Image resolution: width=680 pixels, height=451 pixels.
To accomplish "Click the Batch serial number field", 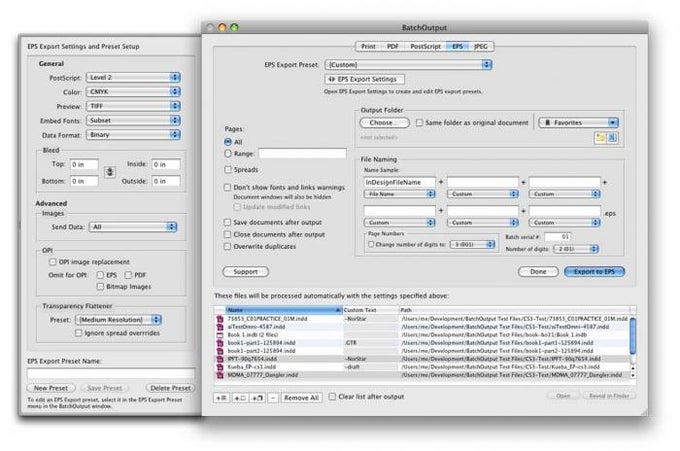I will pyautogui.click(x=558, y=237).
